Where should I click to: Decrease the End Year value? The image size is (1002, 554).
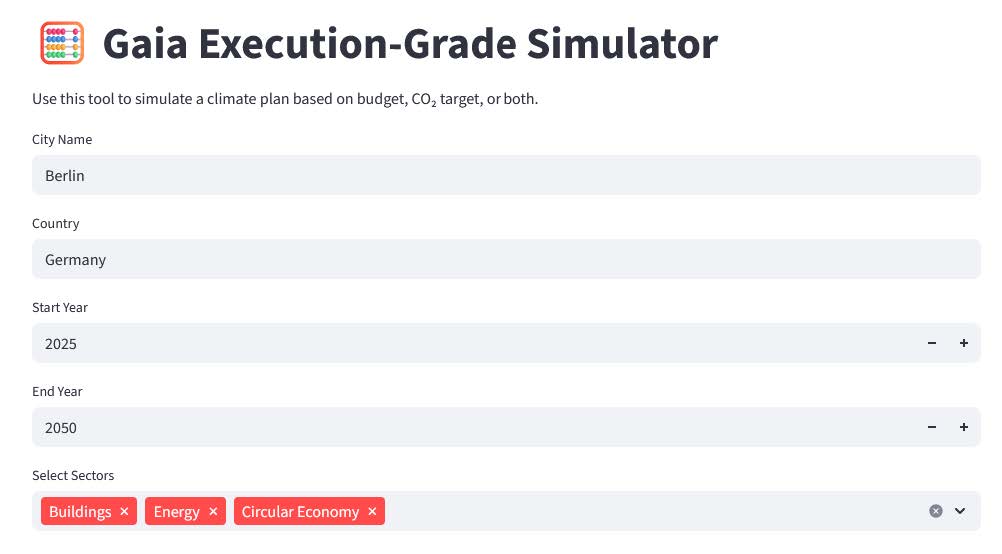932,427
